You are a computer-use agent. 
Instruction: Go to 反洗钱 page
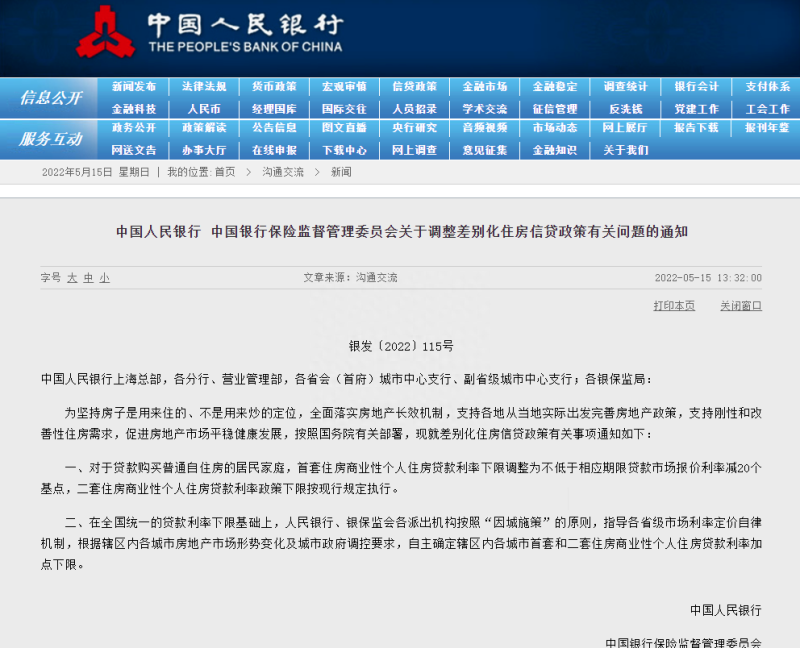point(626,109)
